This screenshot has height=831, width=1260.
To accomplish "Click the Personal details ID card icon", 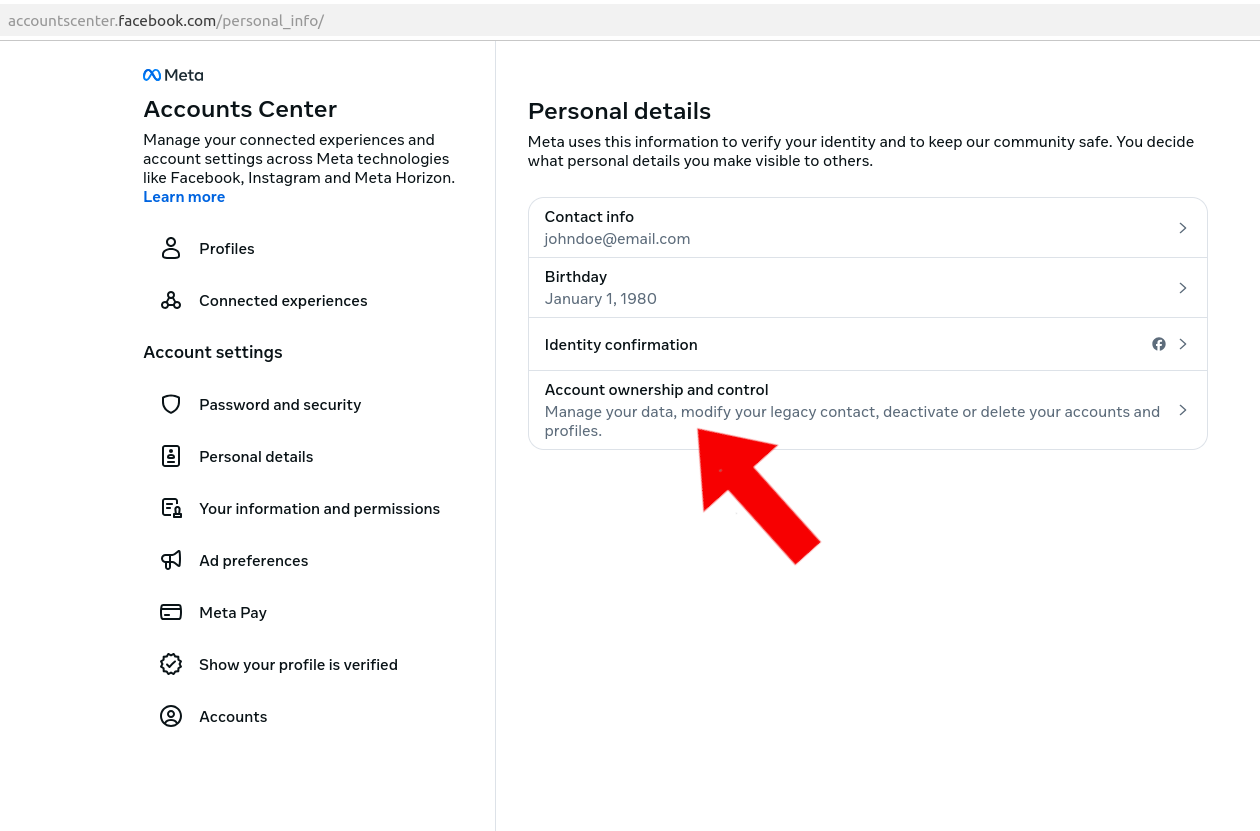I will (171, 456).
